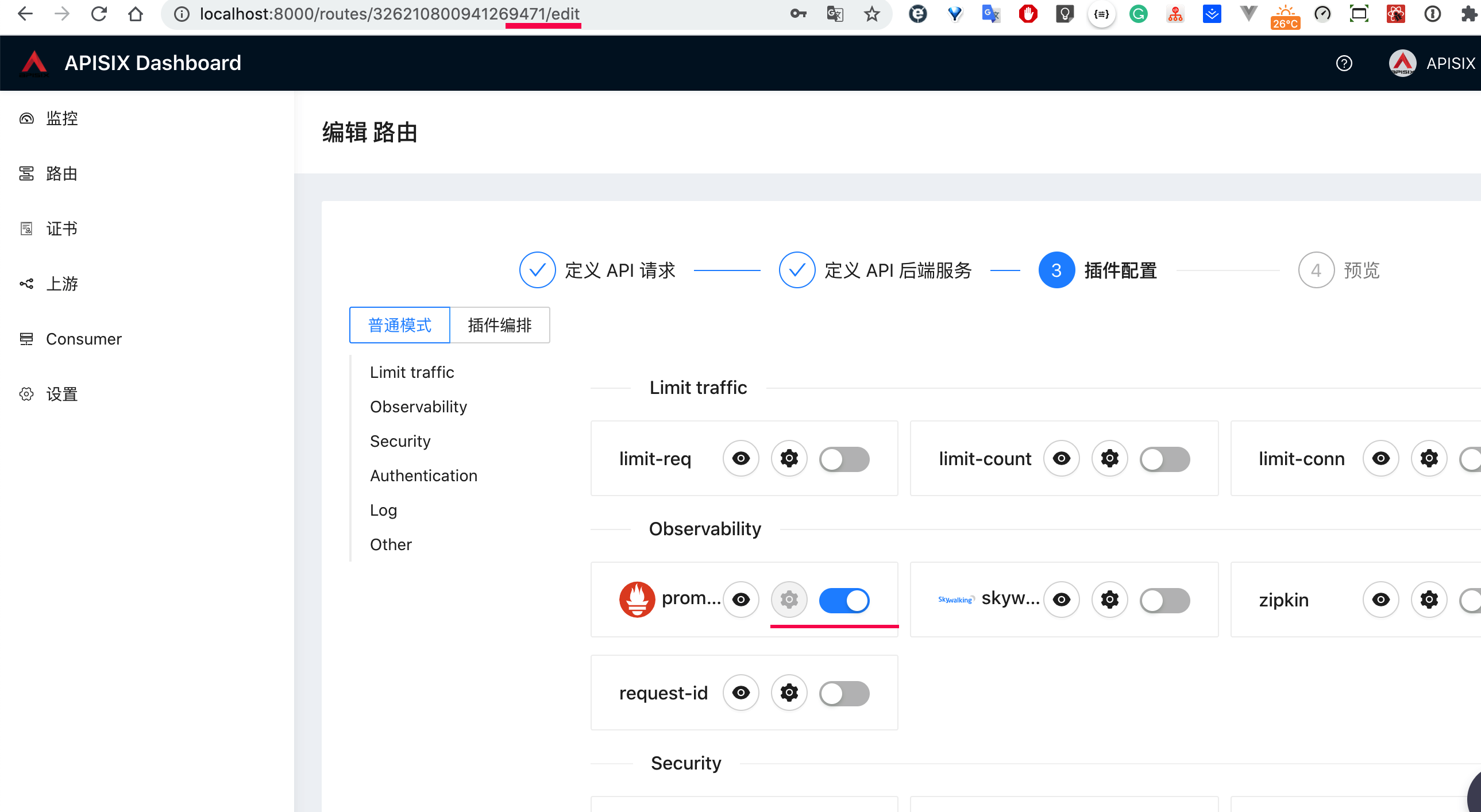This screenshot has height=812, width=1481.
Task: Open limit-req plugin settings gear
Action: pos(789,459)
